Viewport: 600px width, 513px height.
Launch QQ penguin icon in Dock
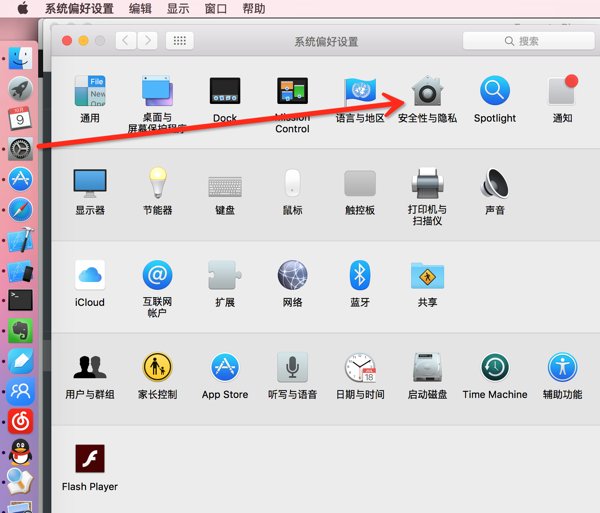click(20, 451)
